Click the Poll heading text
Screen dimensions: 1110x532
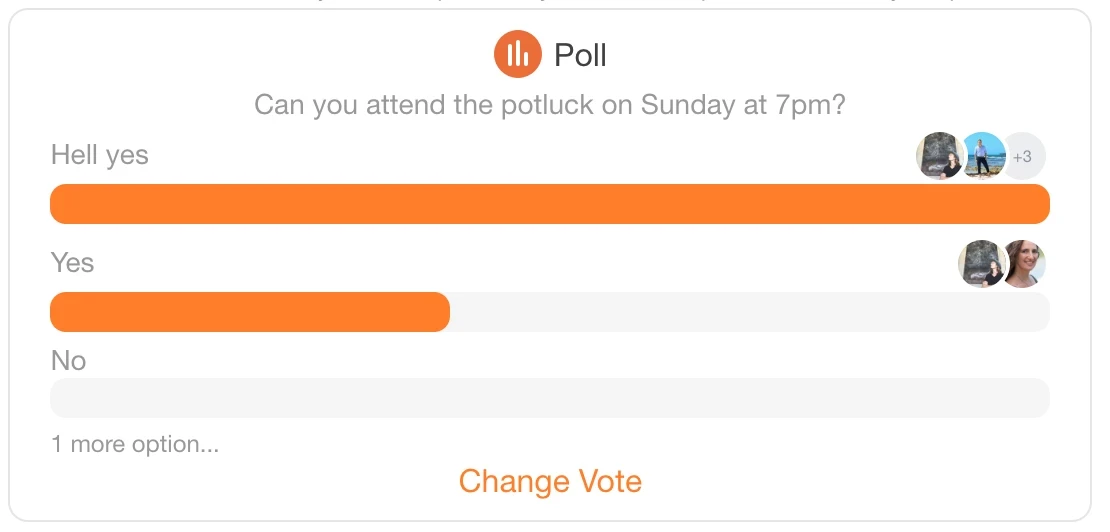[x=580, y=55]
